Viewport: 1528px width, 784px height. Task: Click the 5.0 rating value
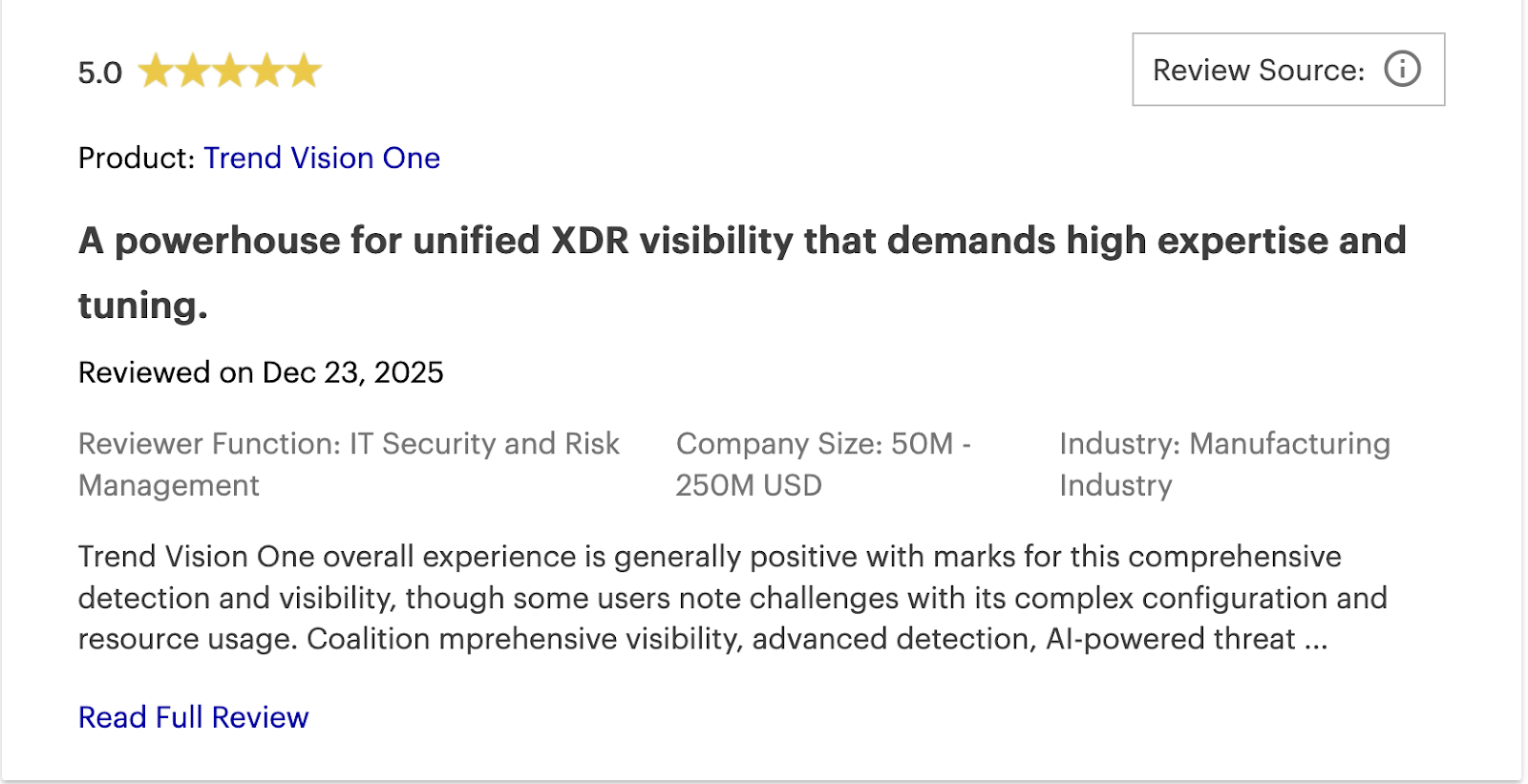pos(98,71)
